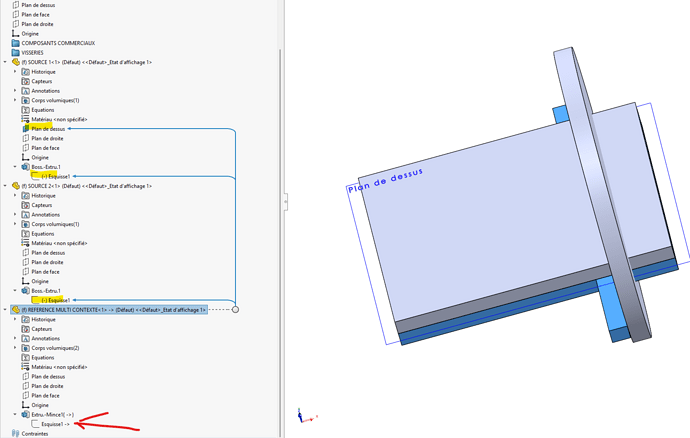Click the SOURCE 2 component icon

pyautogui.click(x=16, y=186)
